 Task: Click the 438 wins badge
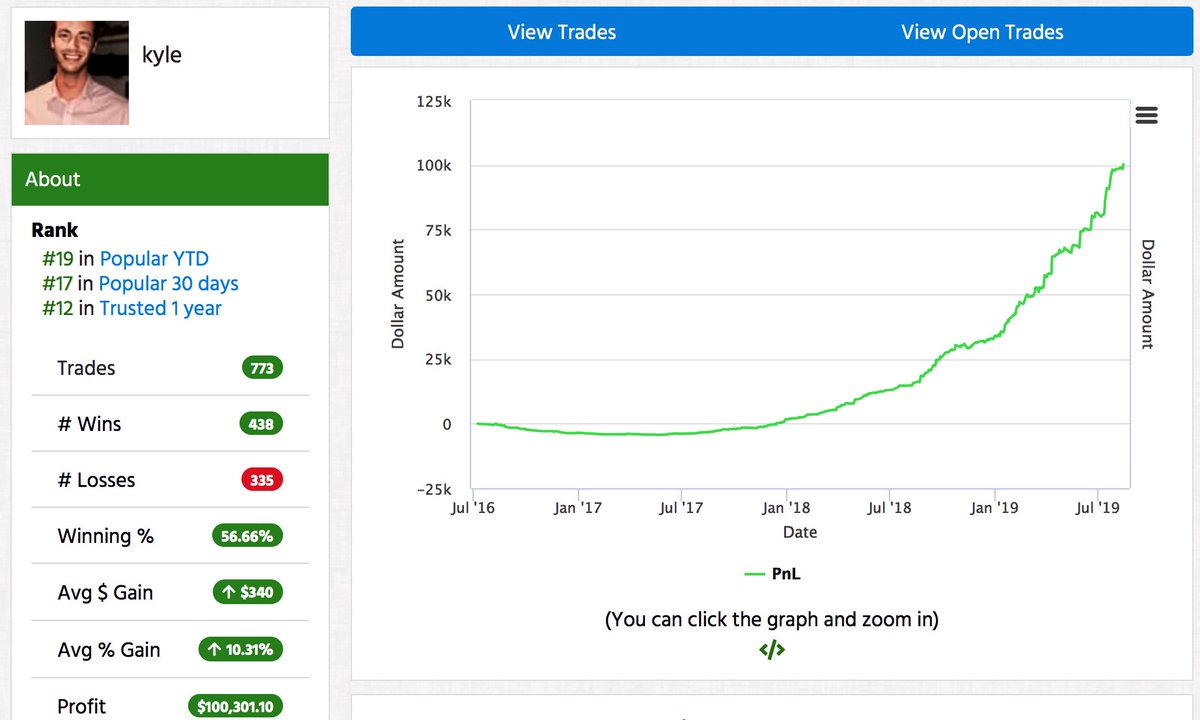point(263,424)
